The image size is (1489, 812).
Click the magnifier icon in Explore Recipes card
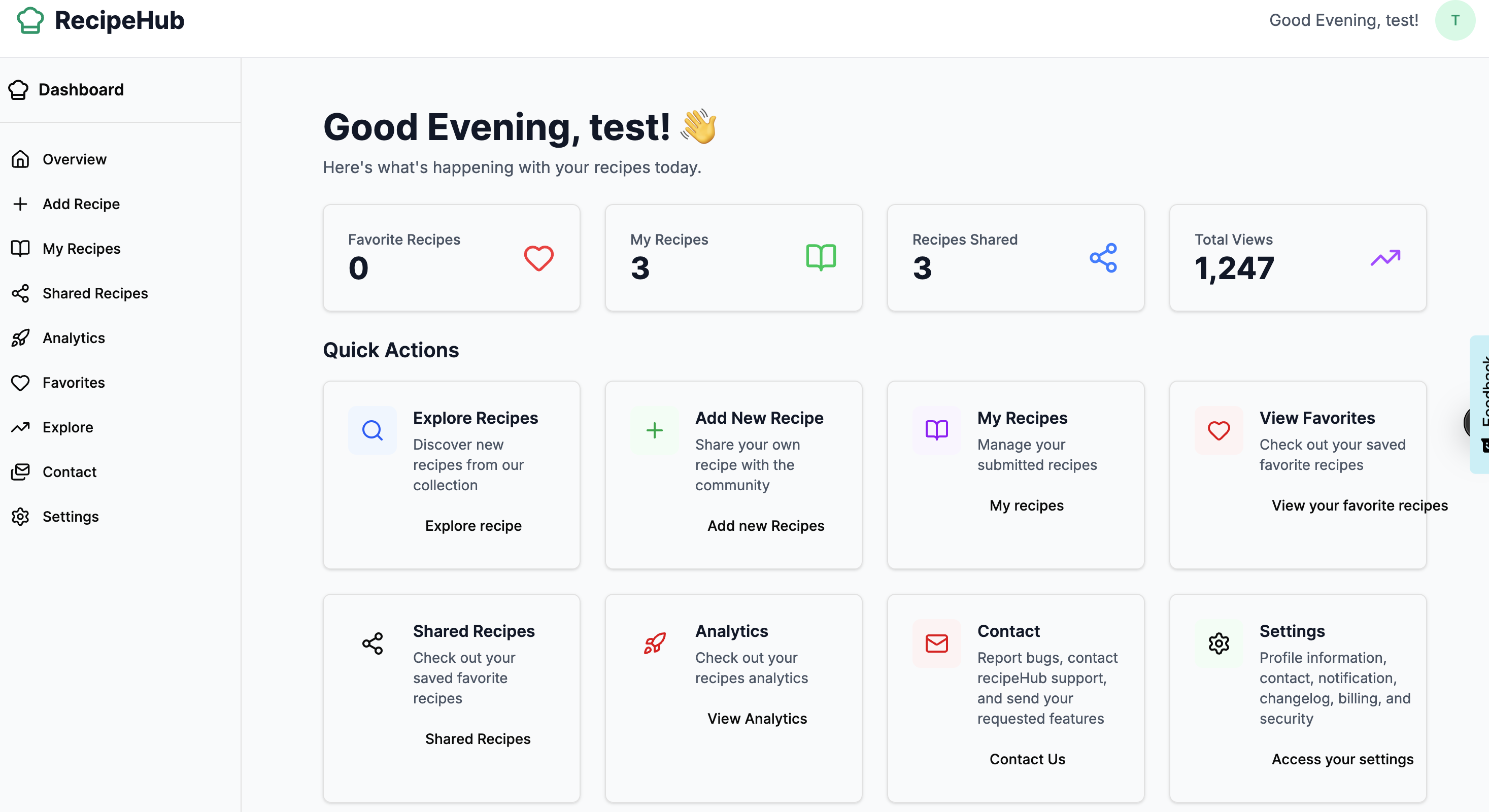373,430
